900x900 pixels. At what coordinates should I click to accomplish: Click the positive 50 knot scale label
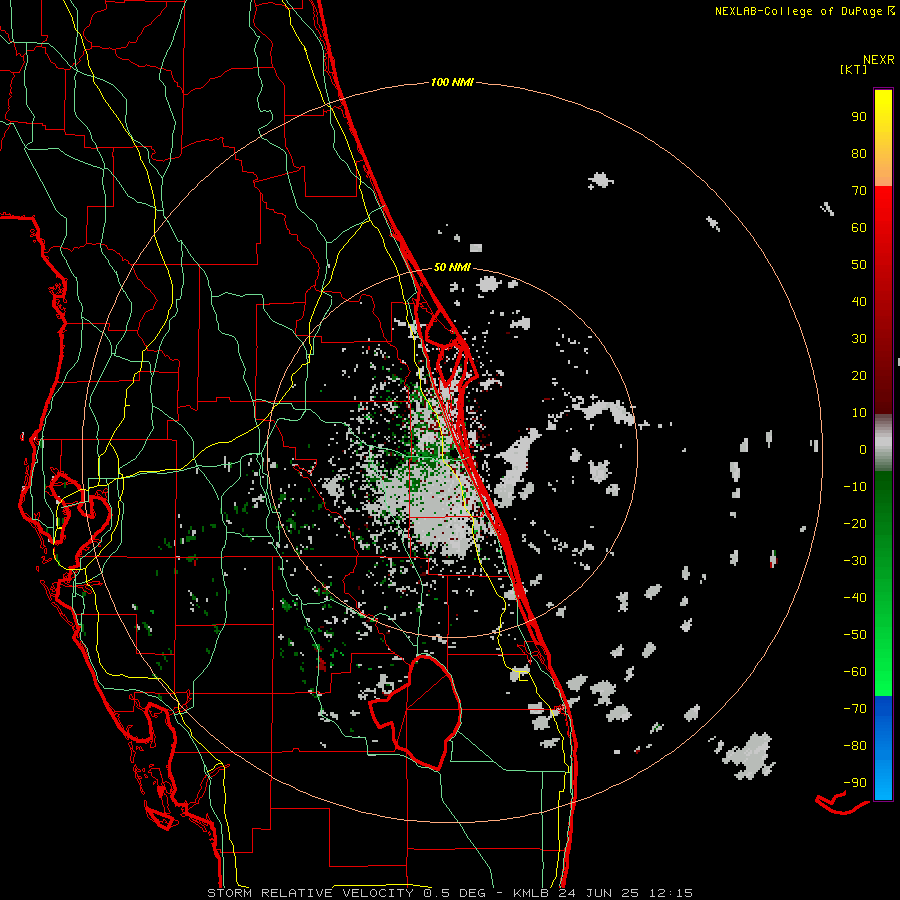[859, 265]
